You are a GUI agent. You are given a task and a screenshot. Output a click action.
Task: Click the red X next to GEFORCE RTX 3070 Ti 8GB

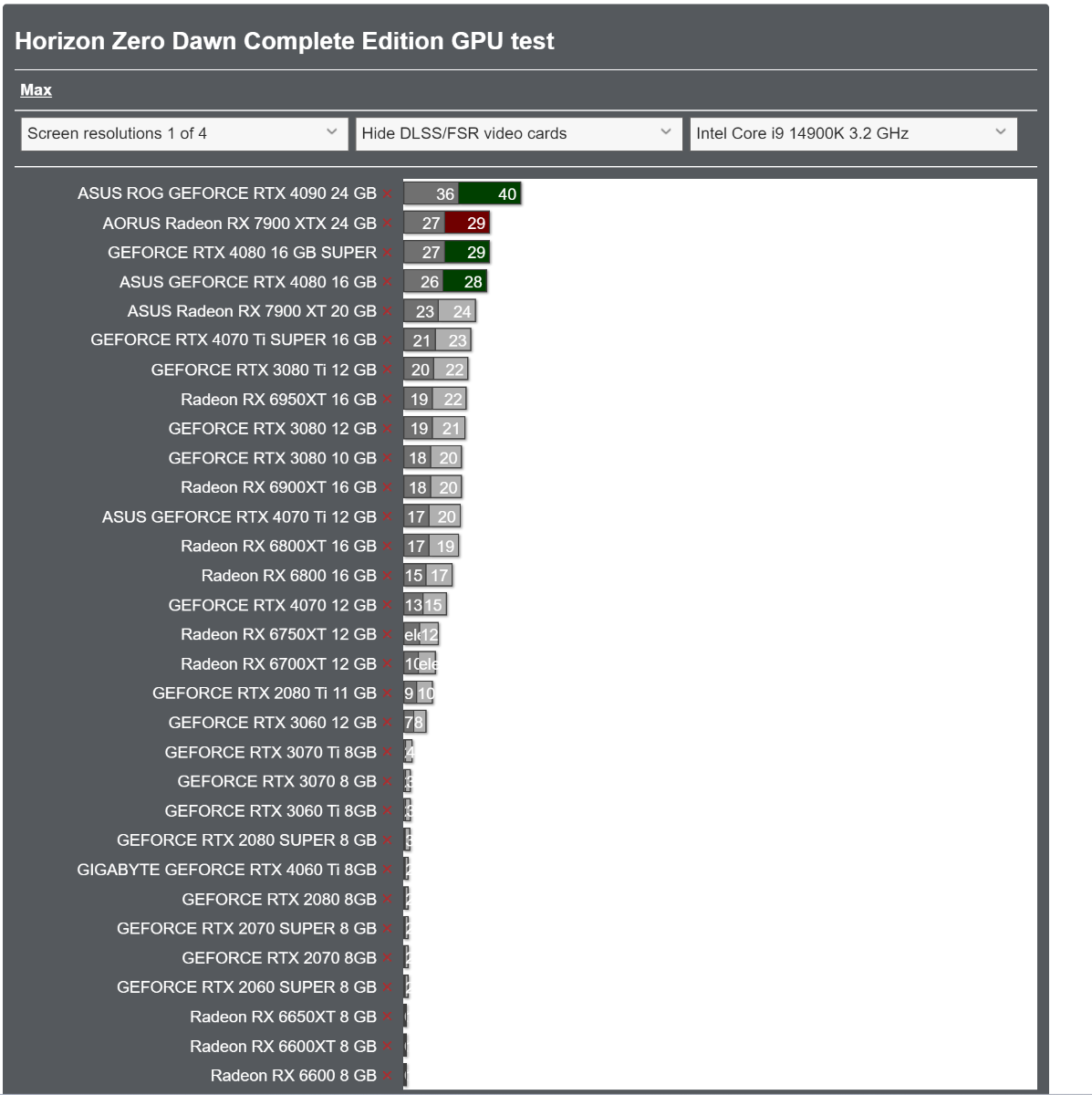388,753
